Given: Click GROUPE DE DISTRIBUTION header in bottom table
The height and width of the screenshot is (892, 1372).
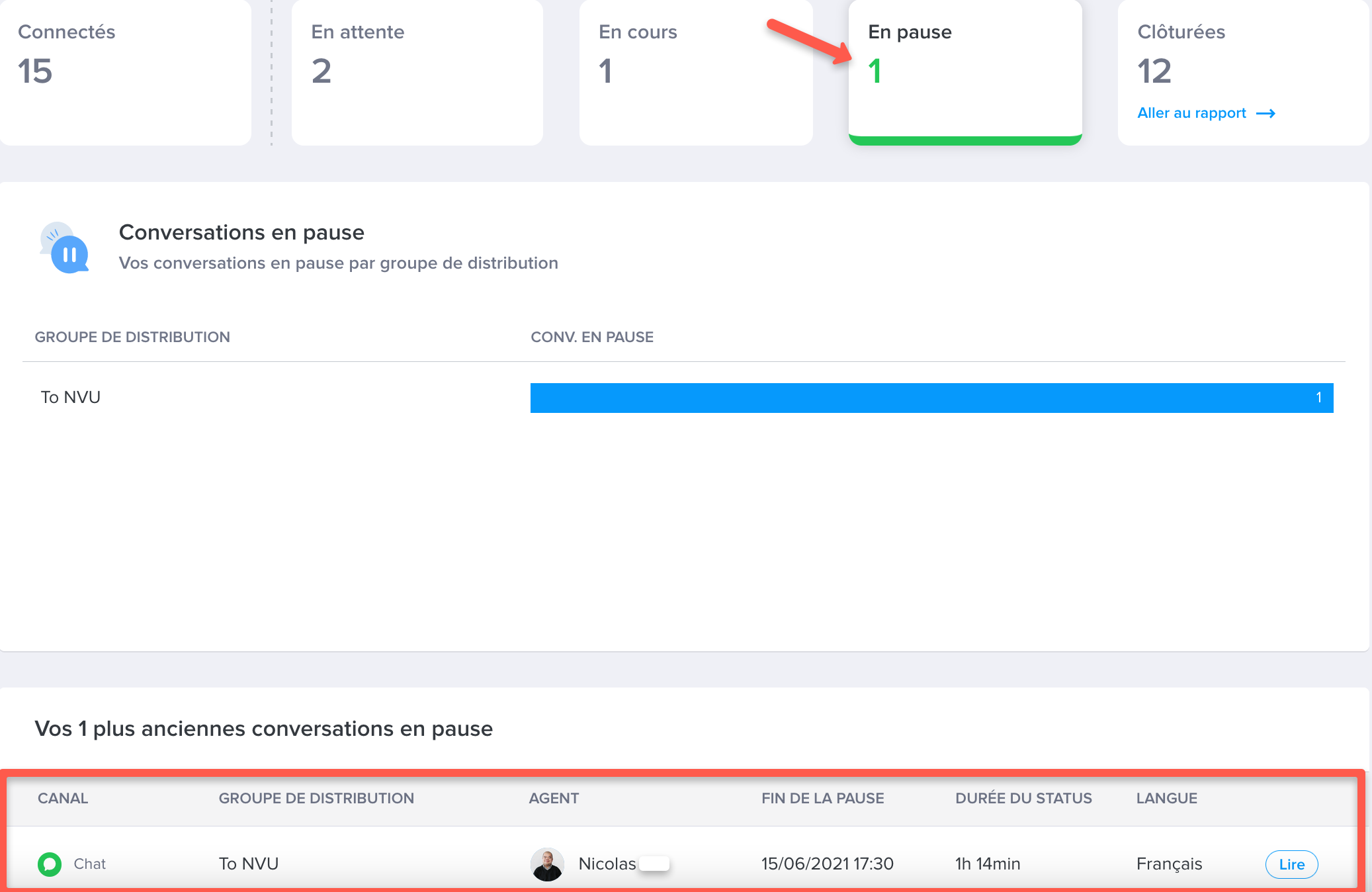Looking at the screenshot, I should click(x=316, y=798).
